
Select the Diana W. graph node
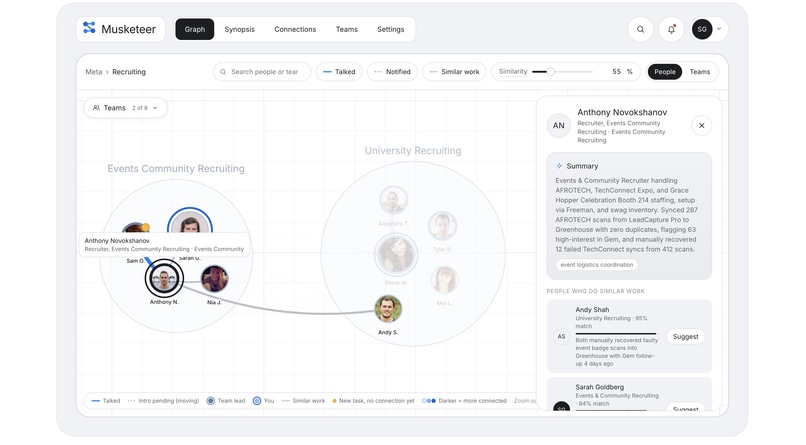point(396,254)
